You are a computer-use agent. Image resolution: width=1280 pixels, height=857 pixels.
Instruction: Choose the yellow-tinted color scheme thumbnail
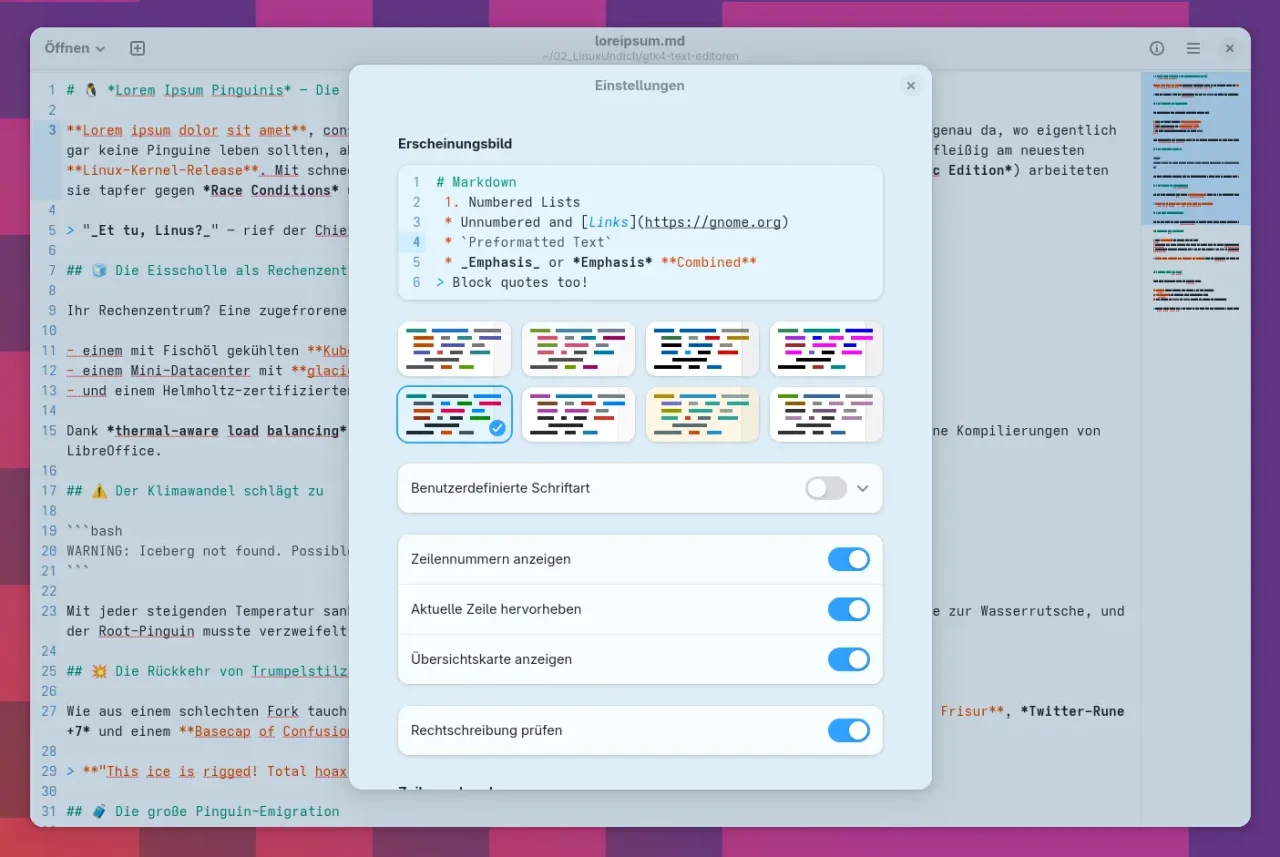[702, 414]
